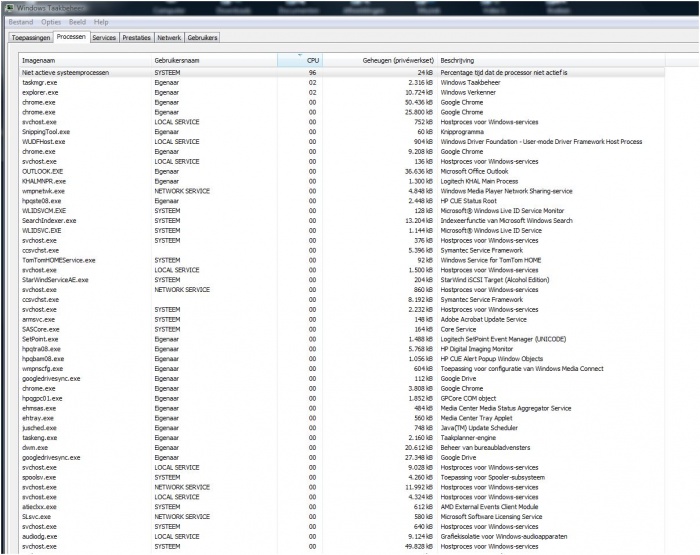This screenshot has width=700, height=555.
Task: Select the OUTLOOK.EXE process
Action: point(342,171)
